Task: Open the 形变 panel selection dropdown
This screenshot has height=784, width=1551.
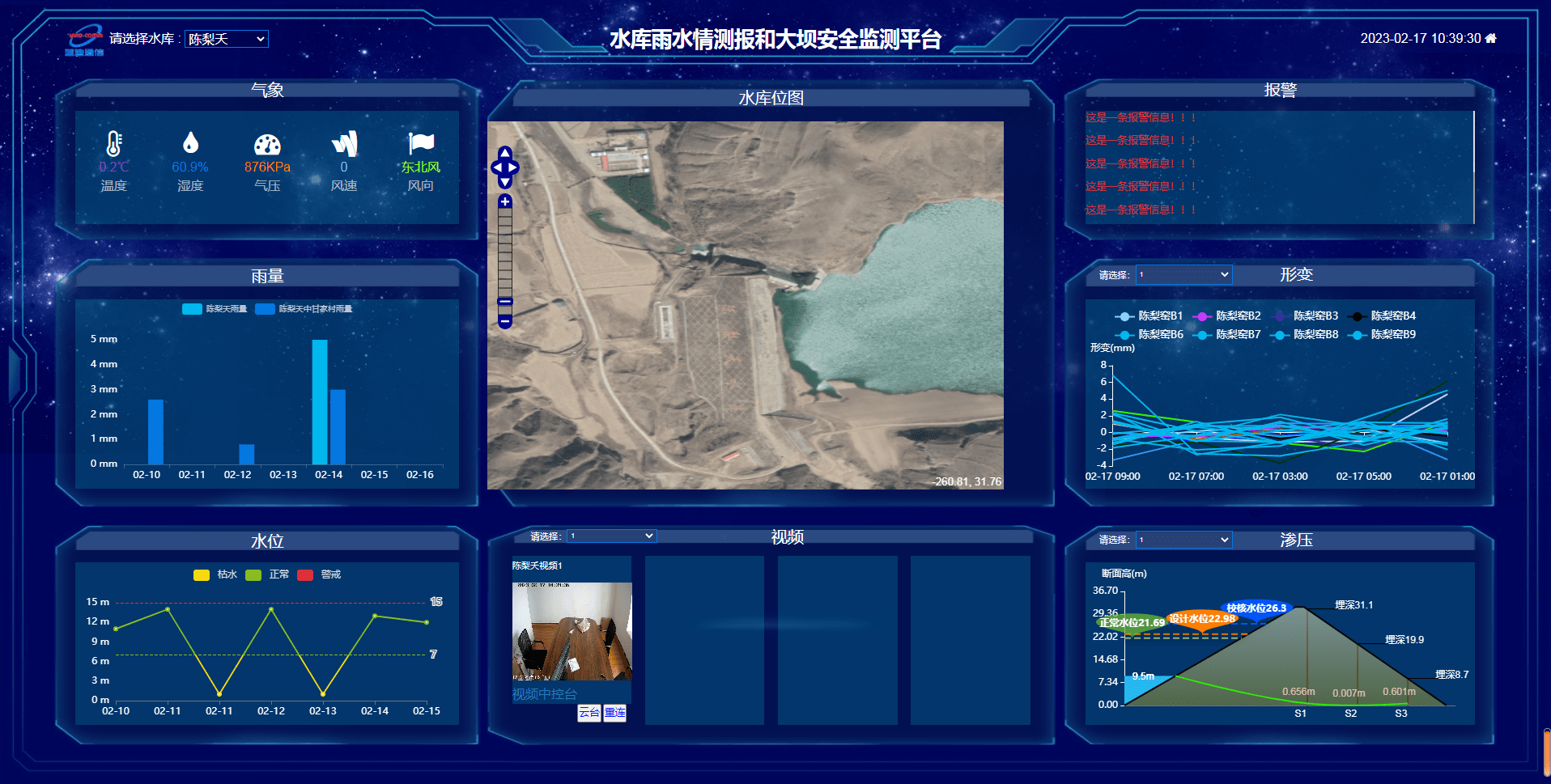Action: tap(1183, 274)
